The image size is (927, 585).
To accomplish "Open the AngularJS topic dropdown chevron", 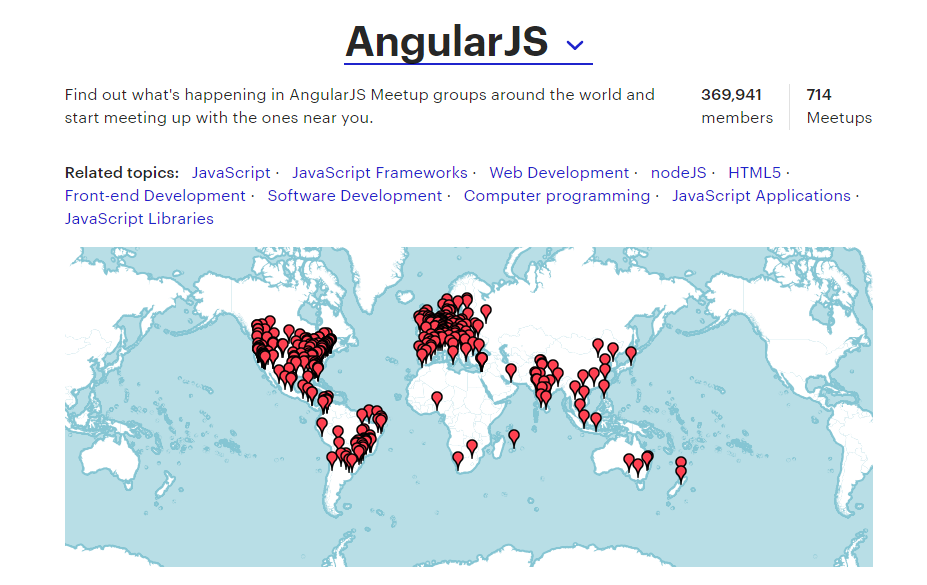I will coord(575,45).
